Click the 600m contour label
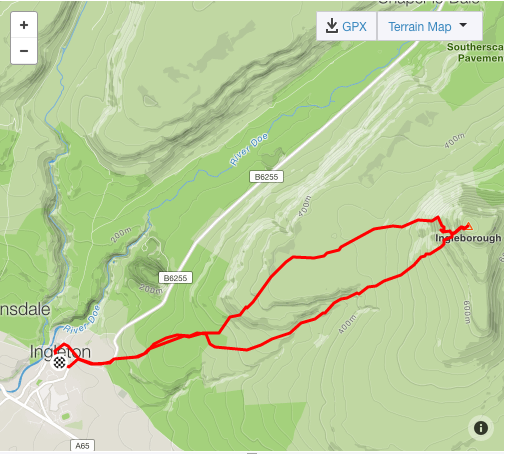 click(467, 312)
